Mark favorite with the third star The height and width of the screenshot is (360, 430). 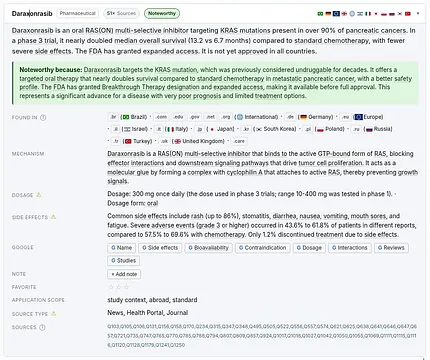[126, 287]
